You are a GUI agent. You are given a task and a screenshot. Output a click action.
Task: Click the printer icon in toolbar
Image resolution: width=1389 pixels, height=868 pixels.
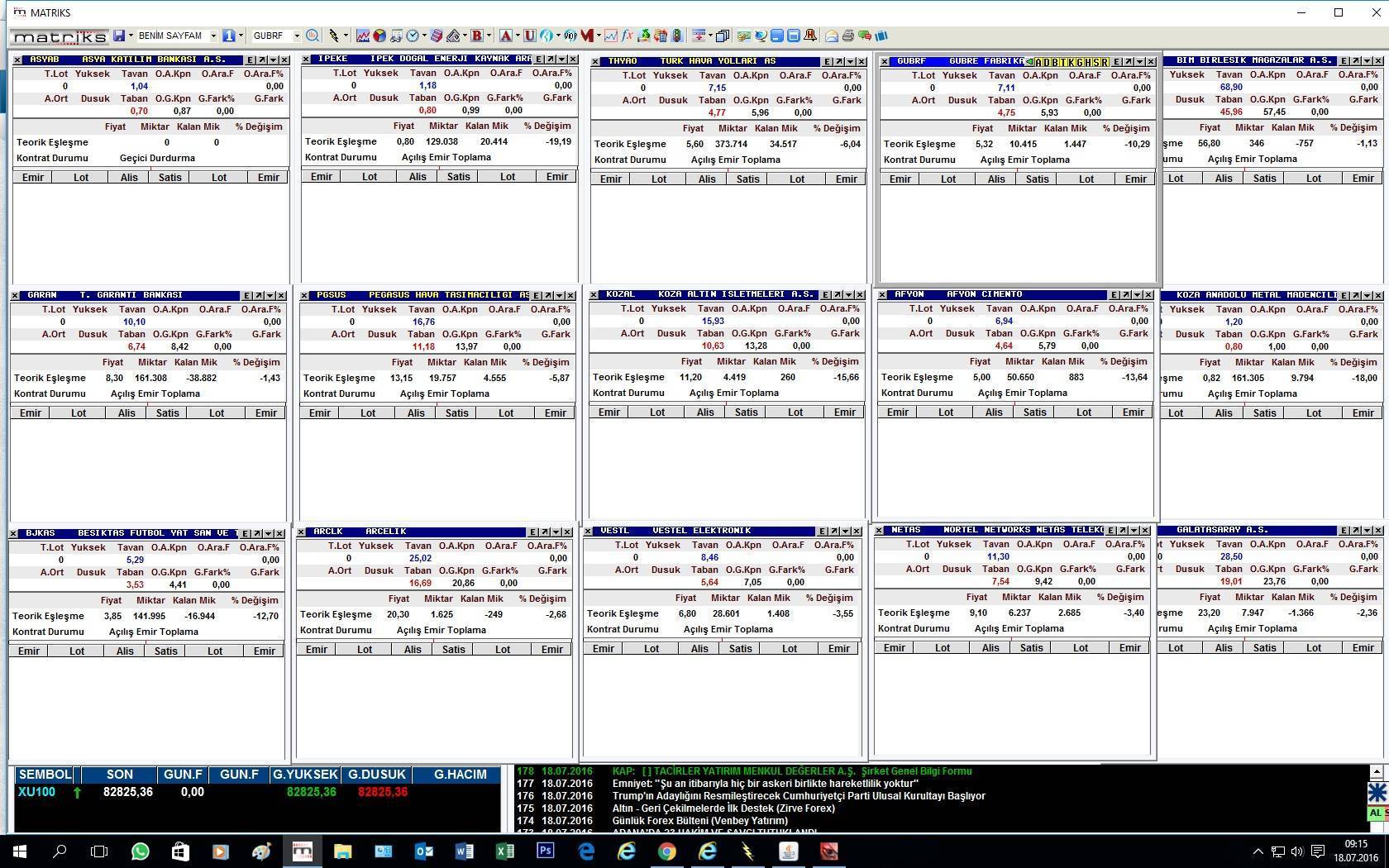tap(847, 36)
